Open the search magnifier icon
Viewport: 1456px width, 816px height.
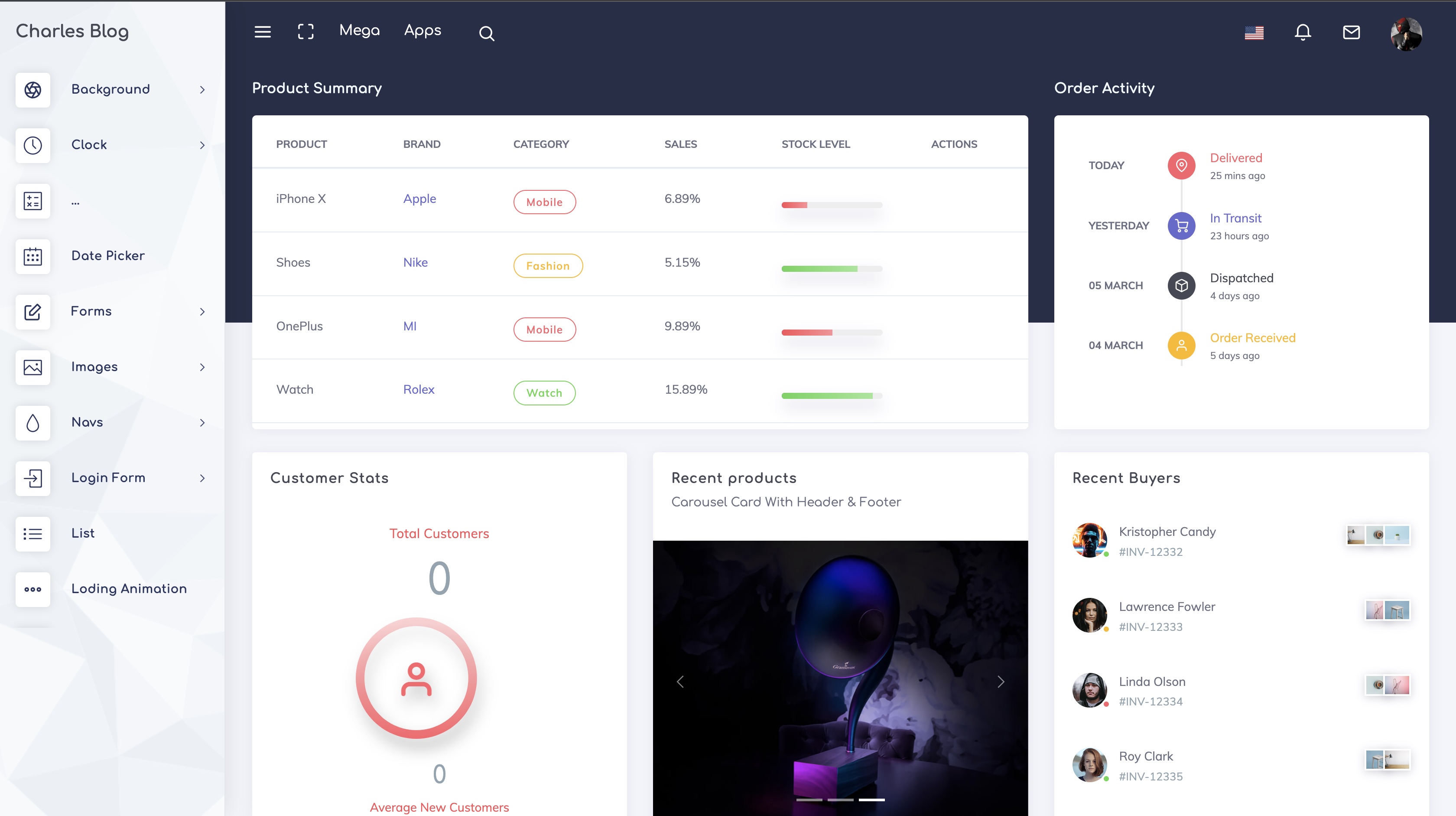point(486,33)
